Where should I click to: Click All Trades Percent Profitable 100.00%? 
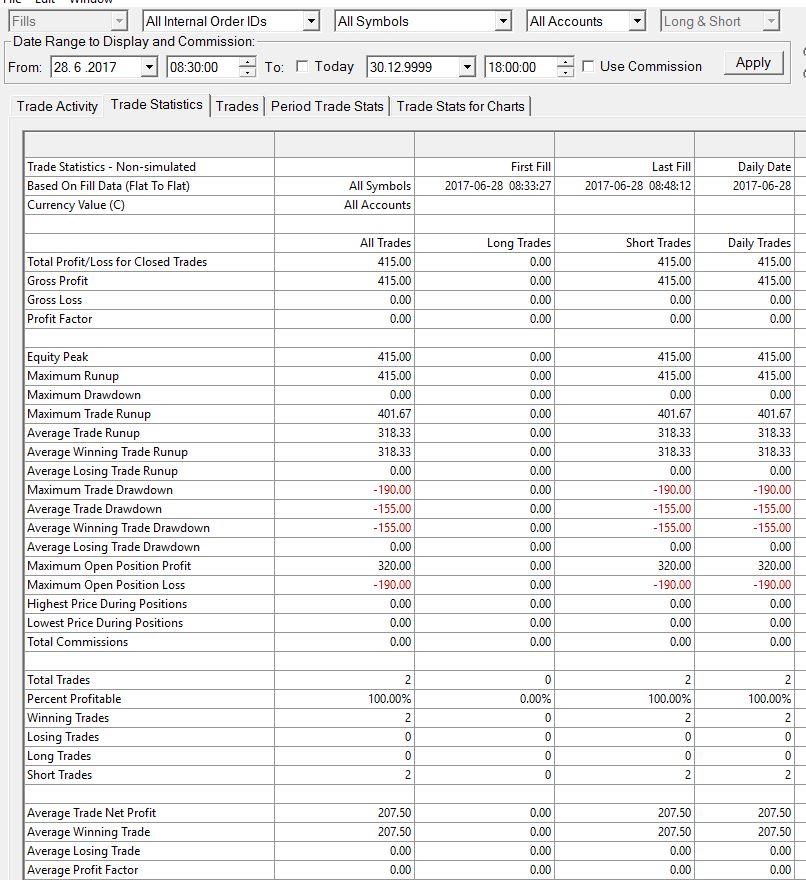point(390,699)
